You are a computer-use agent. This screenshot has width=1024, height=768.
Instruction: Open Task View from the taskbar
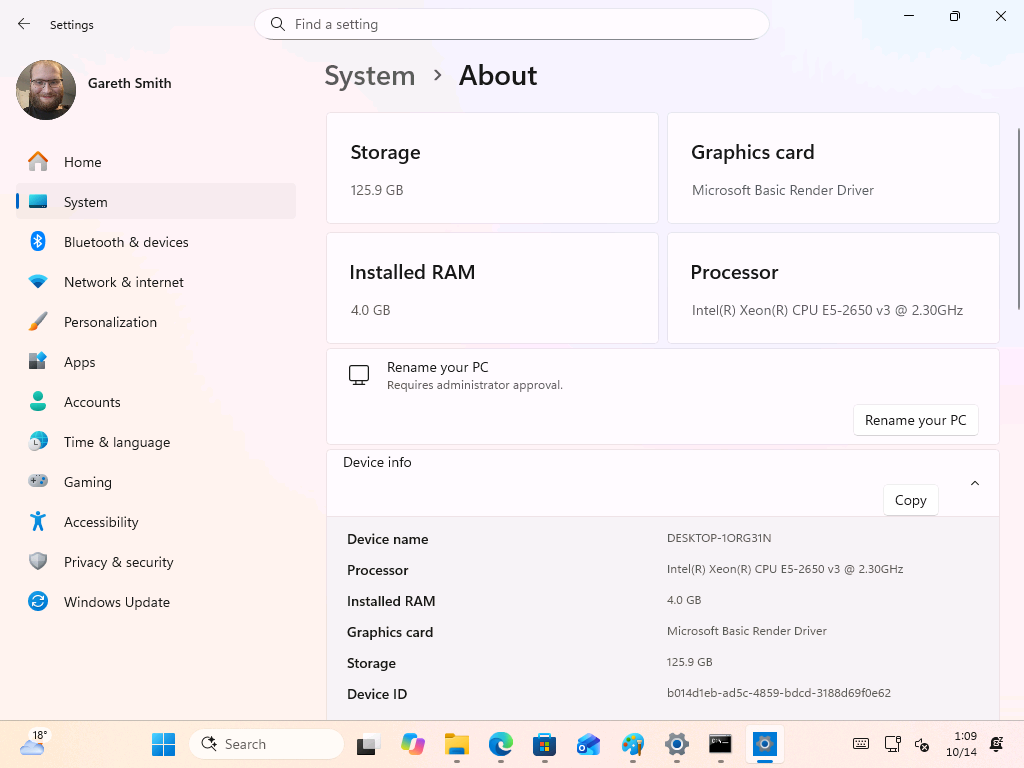pyautogui.click(x=368, y=744)
